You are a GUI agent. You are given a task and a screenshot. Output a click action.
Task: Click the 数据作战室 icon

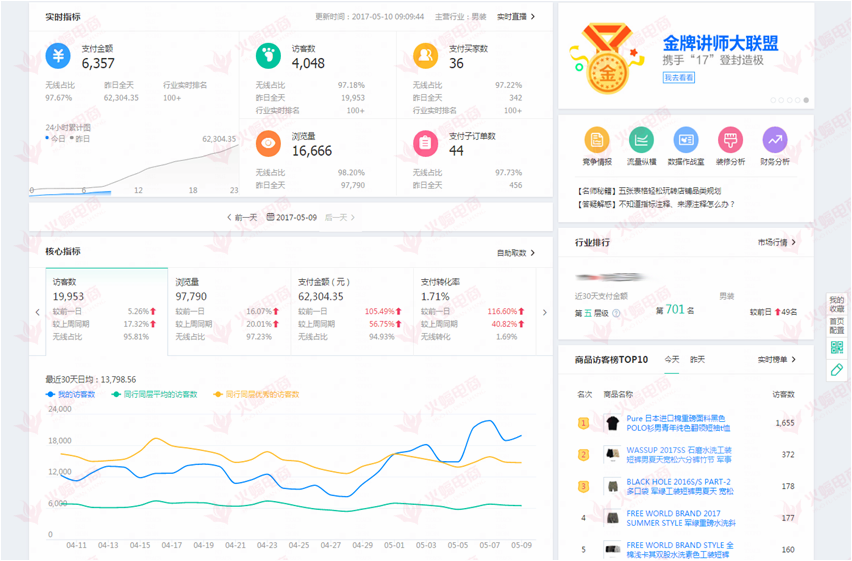coord(685,141)
